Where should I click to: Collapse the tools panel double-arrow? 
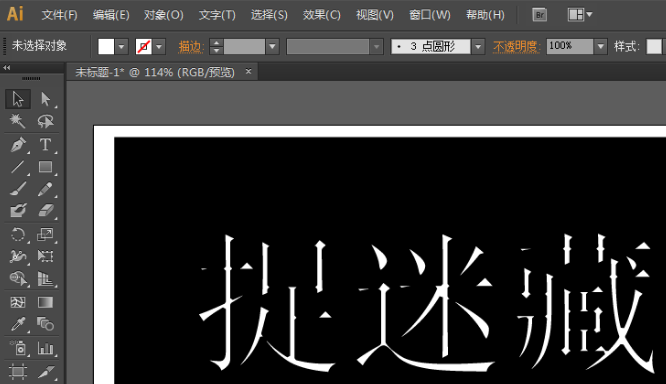click(7, 68)
